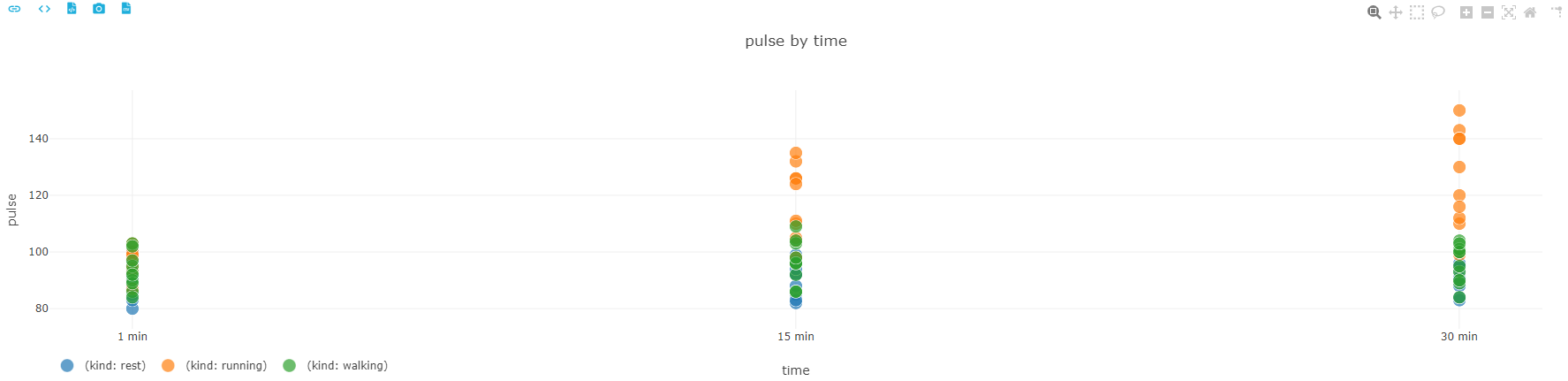Zoom in with the plus button
The width and height of the screenshot is (1568, 381).
pos(1466,12)
